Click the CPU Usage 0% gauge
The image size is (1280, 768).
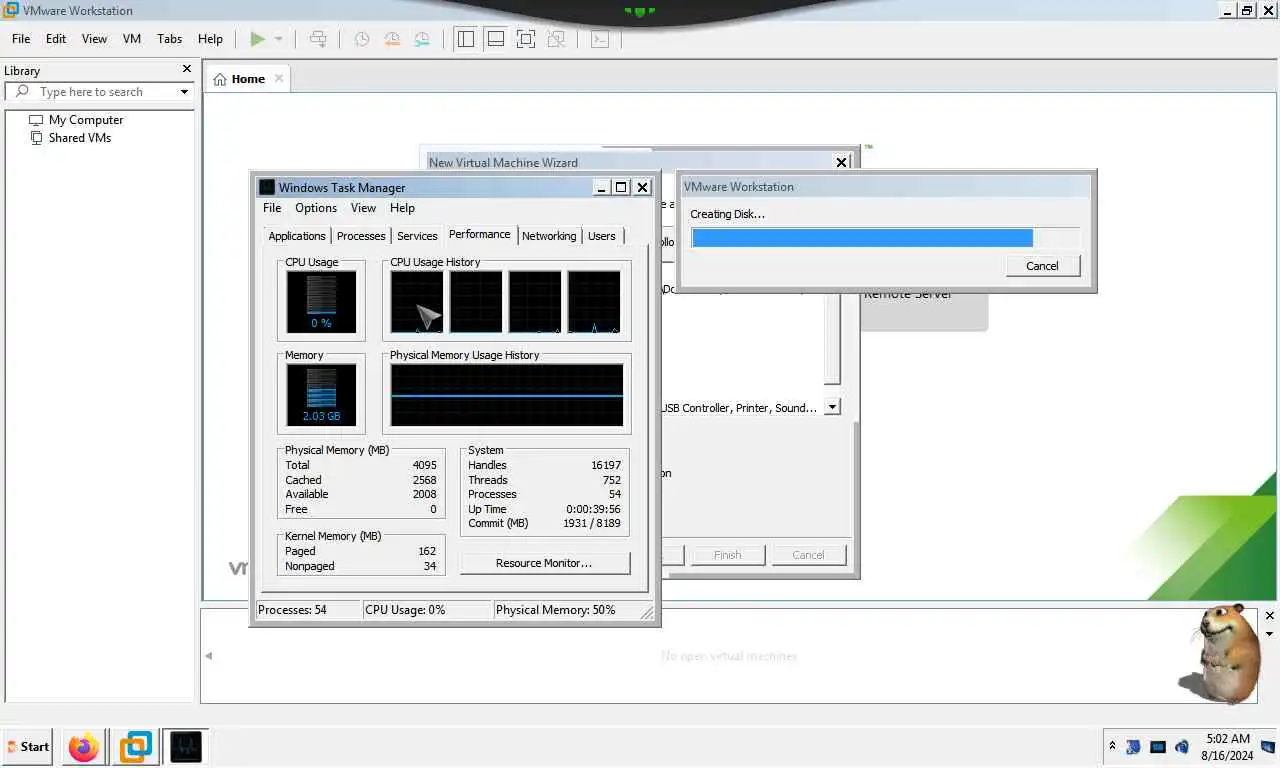321,302
